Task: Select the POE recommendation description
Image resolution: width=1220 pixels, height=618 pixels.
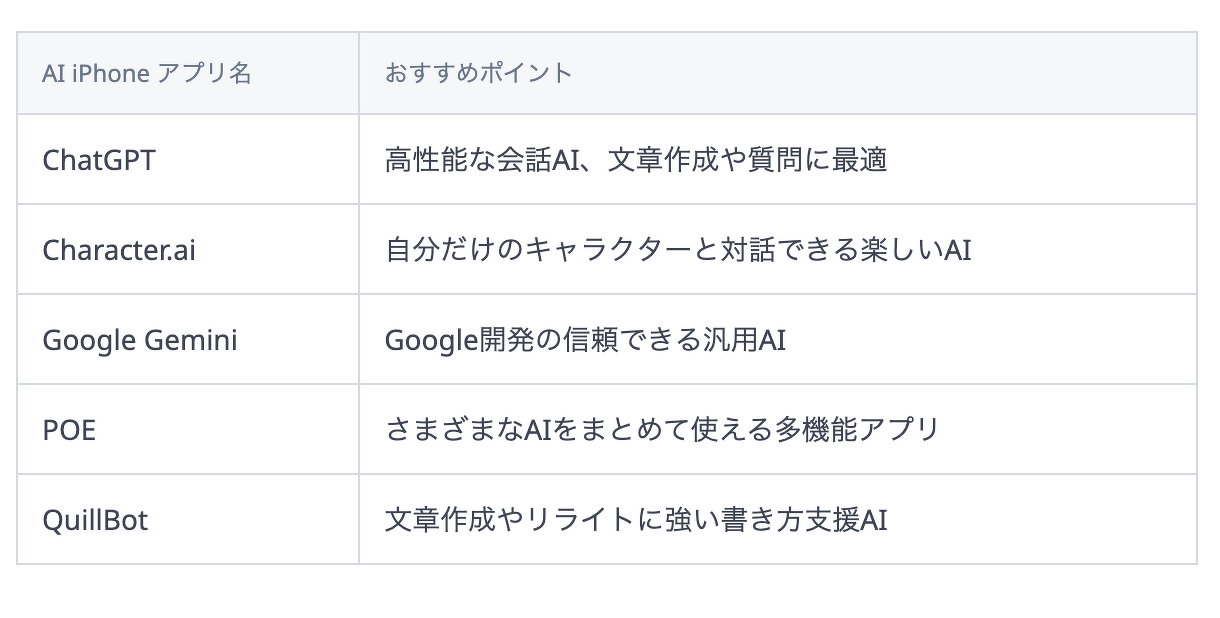Action: (662, 430)
